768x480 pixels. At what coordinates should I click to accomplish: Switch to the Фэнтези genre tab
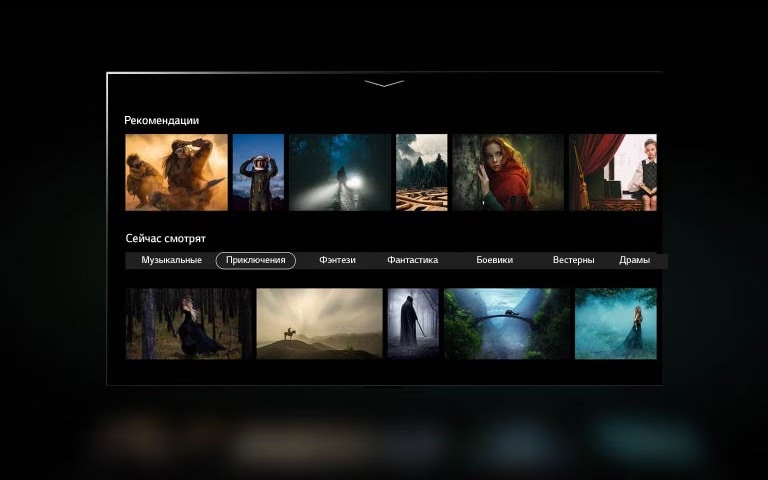click(337, 260)
